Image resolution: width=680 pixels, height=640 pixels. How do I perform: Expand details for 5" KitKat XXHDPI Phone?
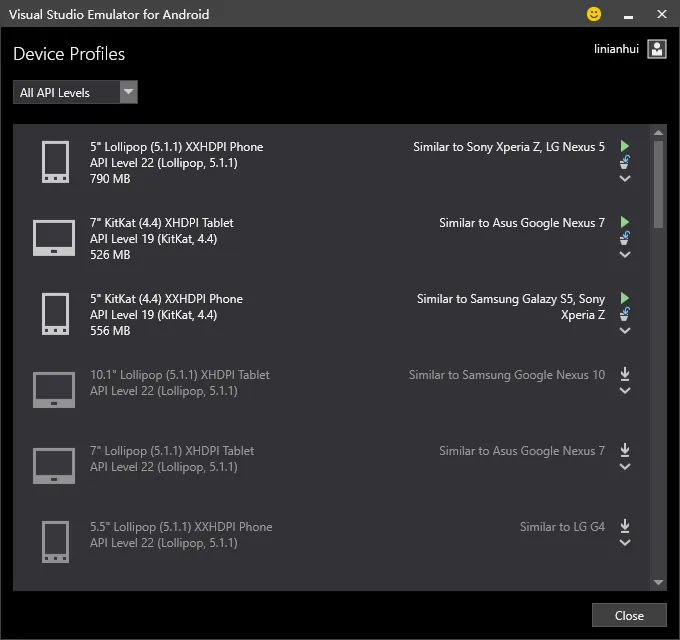click(x=625, y=331)
